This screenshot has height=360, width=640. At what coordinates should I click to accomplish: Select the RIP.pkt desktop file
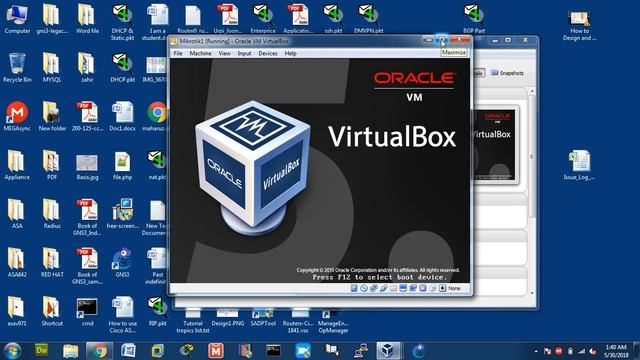157,312
